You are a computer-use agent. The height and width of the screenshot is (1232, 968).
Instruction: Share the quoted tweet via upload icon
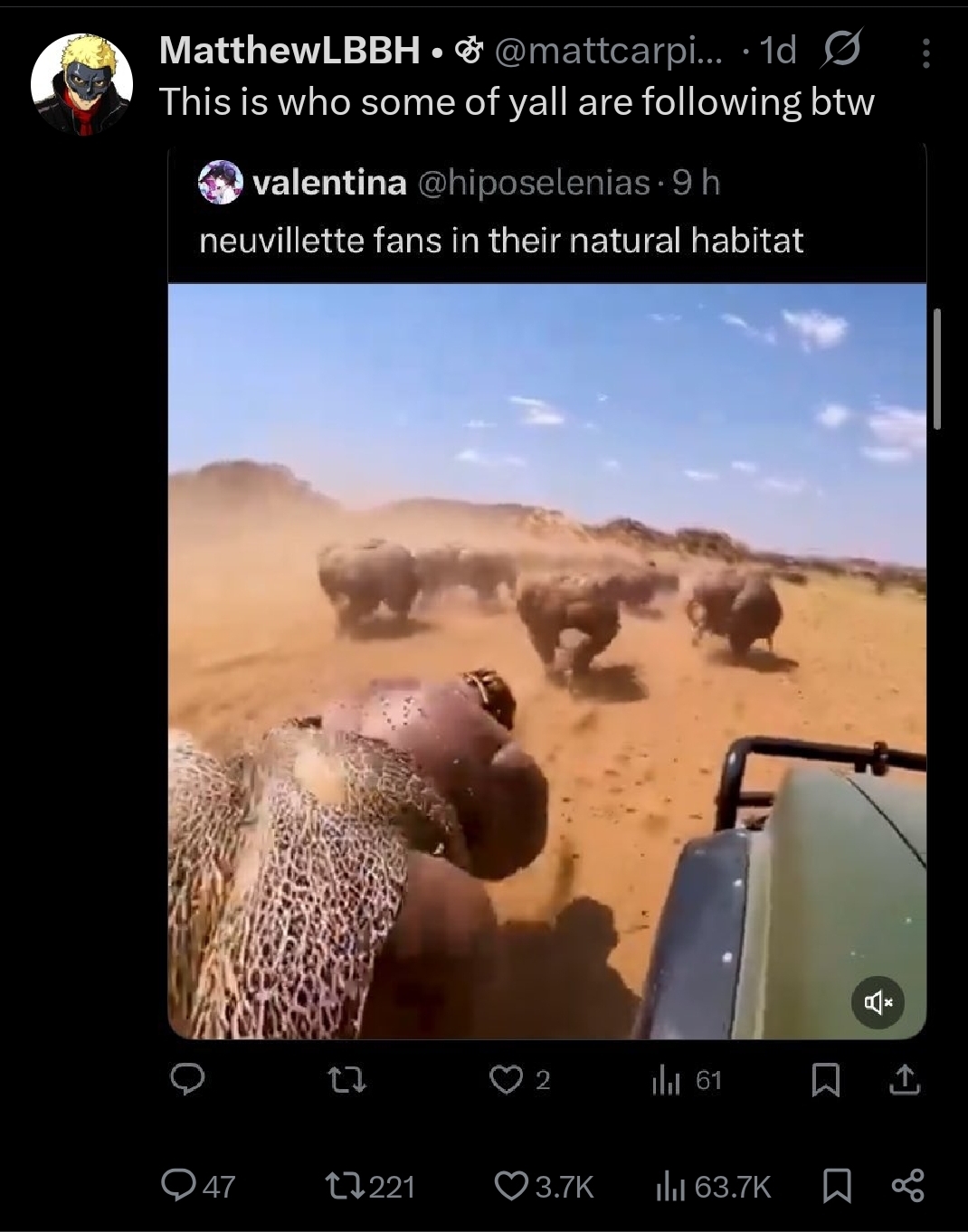(x=905, y=1079)
